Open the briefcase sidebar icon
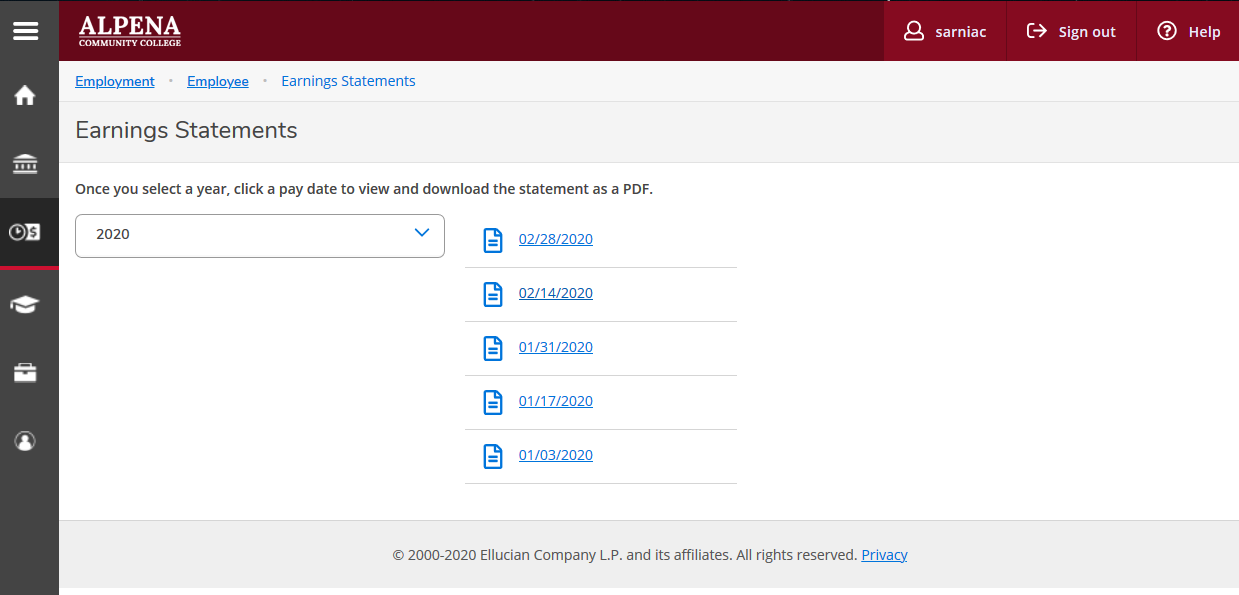This screenshot has height=595, width=1239. point(25,373)
